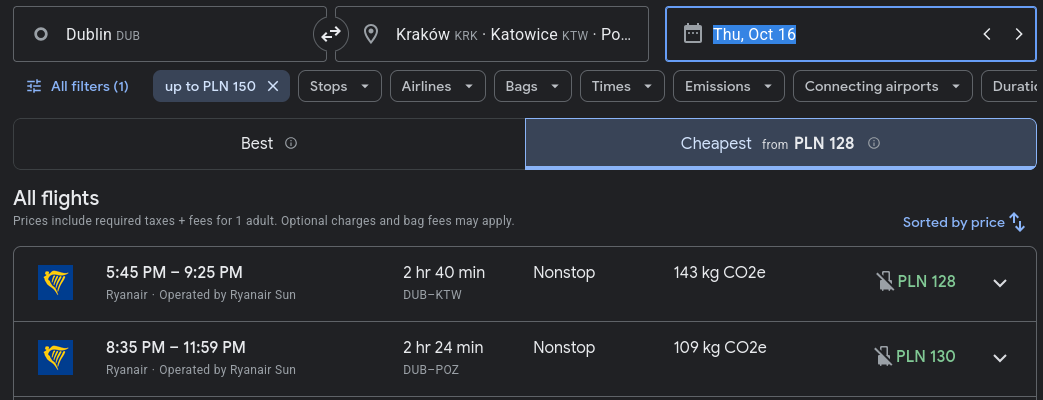Click the no-carry-on-bag icon beside PLN 128
Viewport: 1043px width, 400px height.
tap(885, 282)
